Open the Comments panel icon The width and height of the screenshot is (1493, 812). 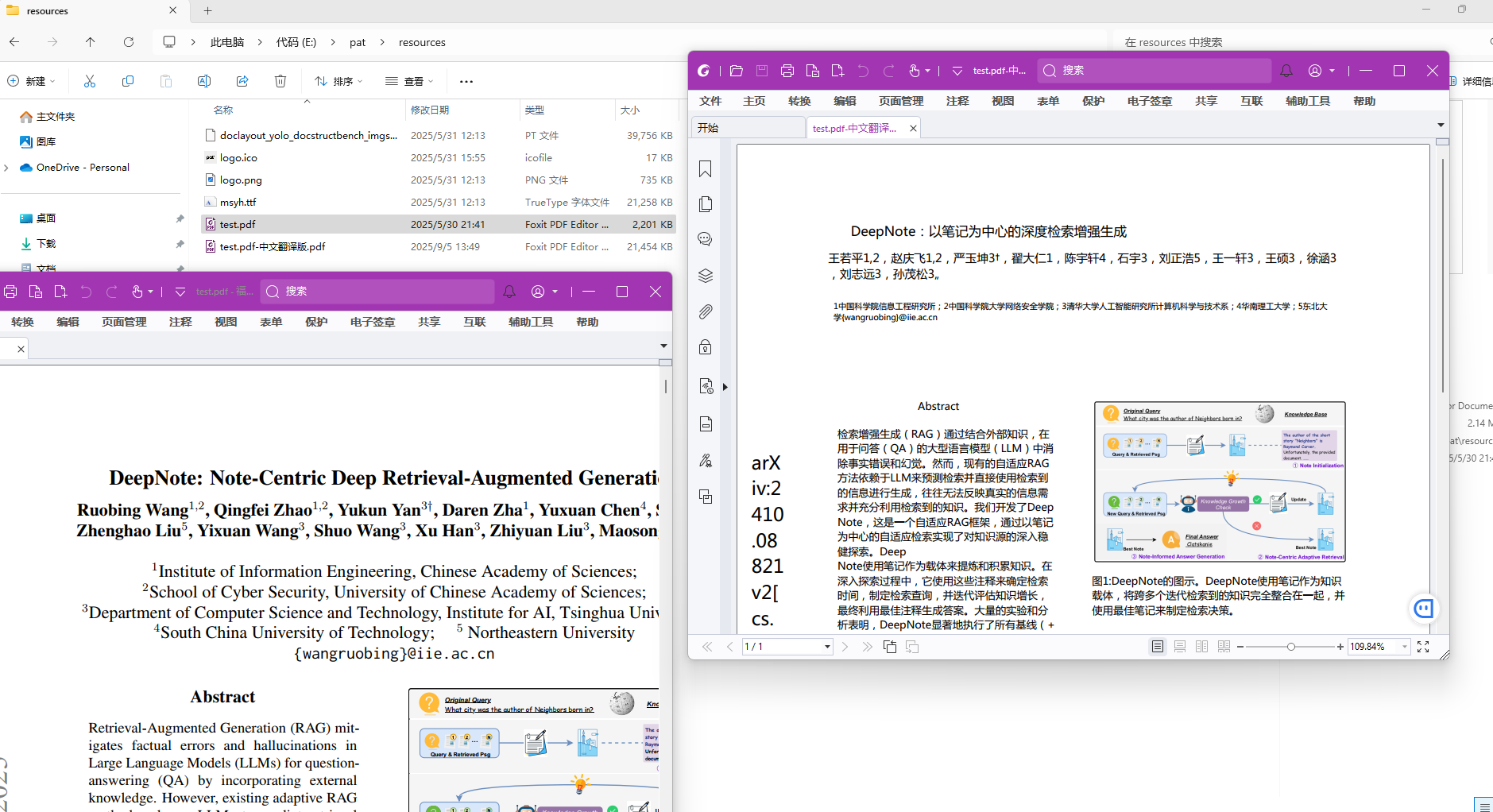click(x=705, y=239)
